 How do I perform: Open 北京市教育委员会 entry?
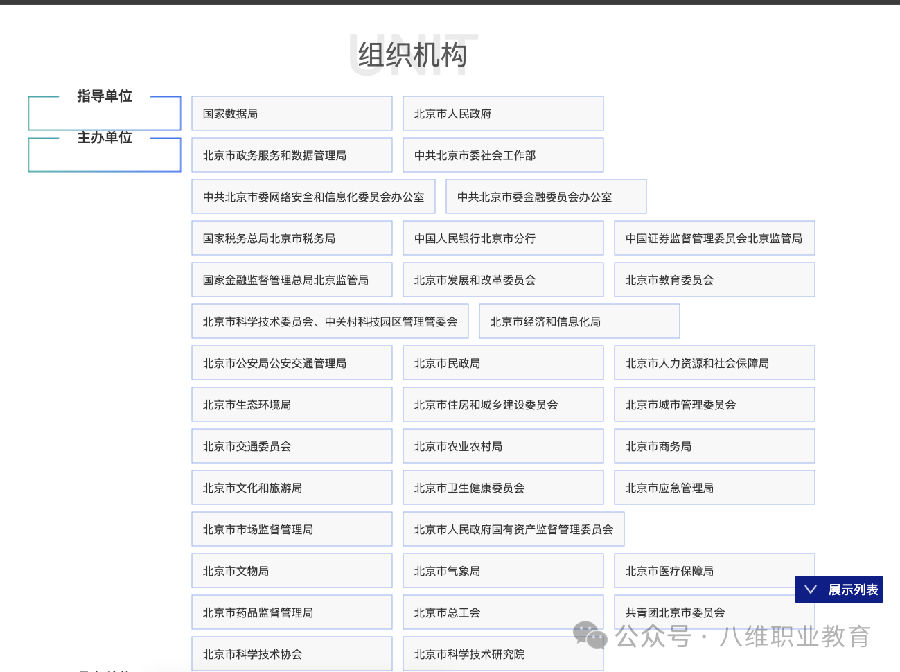click(x=714, y=280)
